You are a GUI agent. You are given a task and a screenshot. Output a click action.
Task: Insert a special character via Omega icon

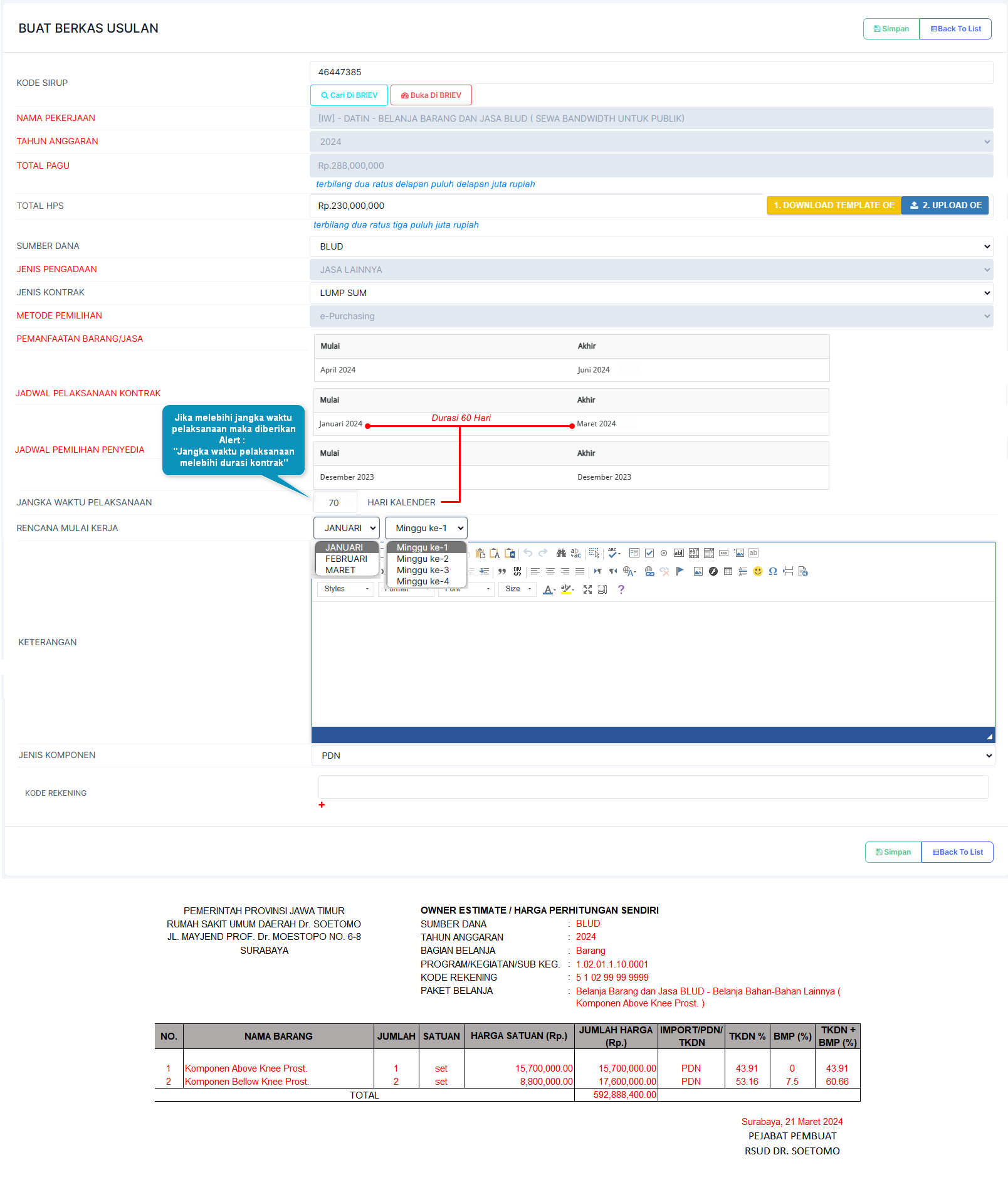[x=773, y=571]
